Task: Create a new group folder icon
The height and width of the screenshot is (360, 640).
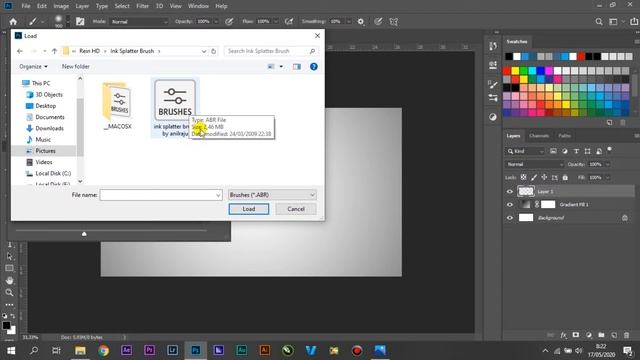Action: click(601, 335)
